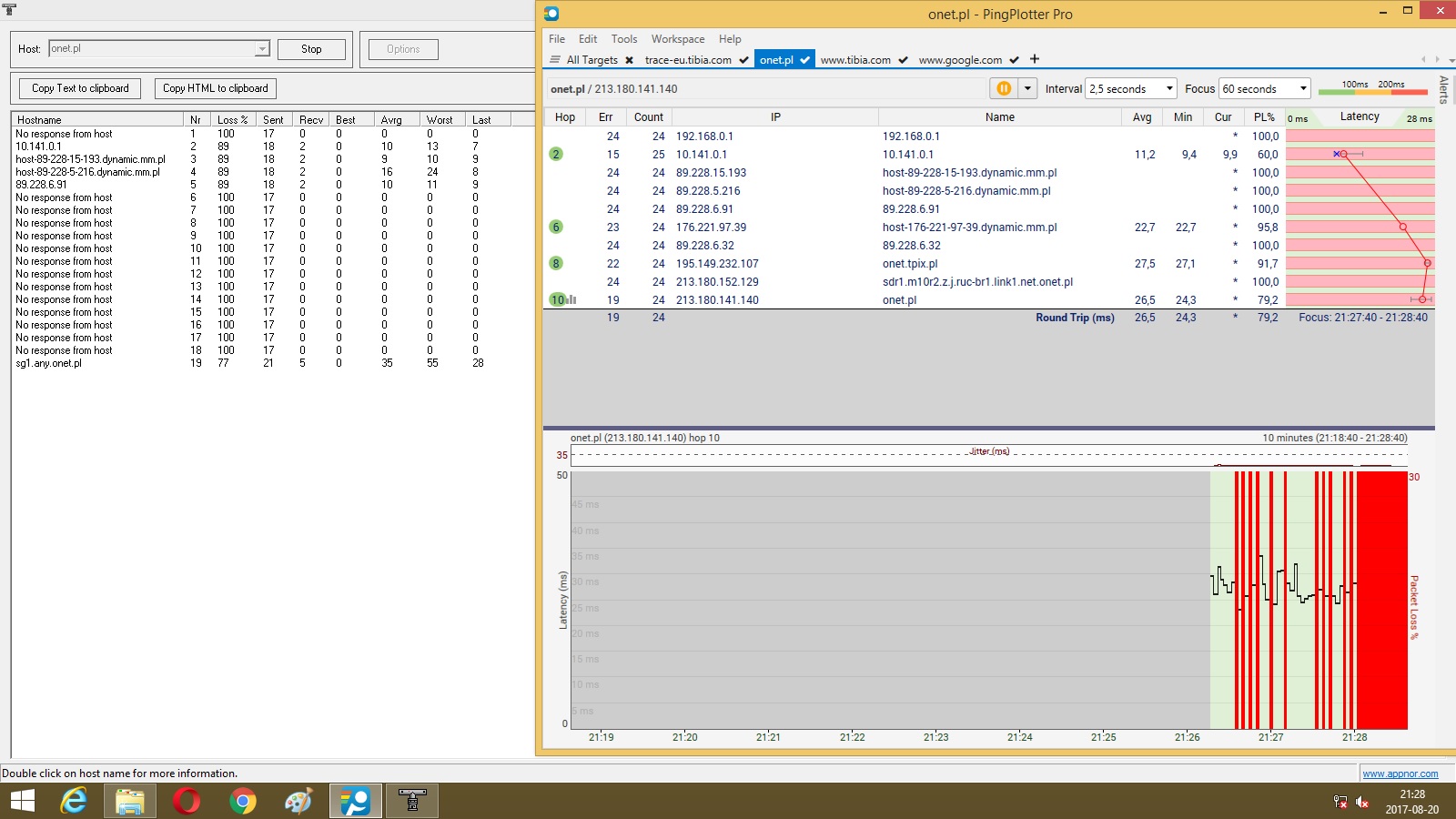Click the Options button

pos(403,49)
